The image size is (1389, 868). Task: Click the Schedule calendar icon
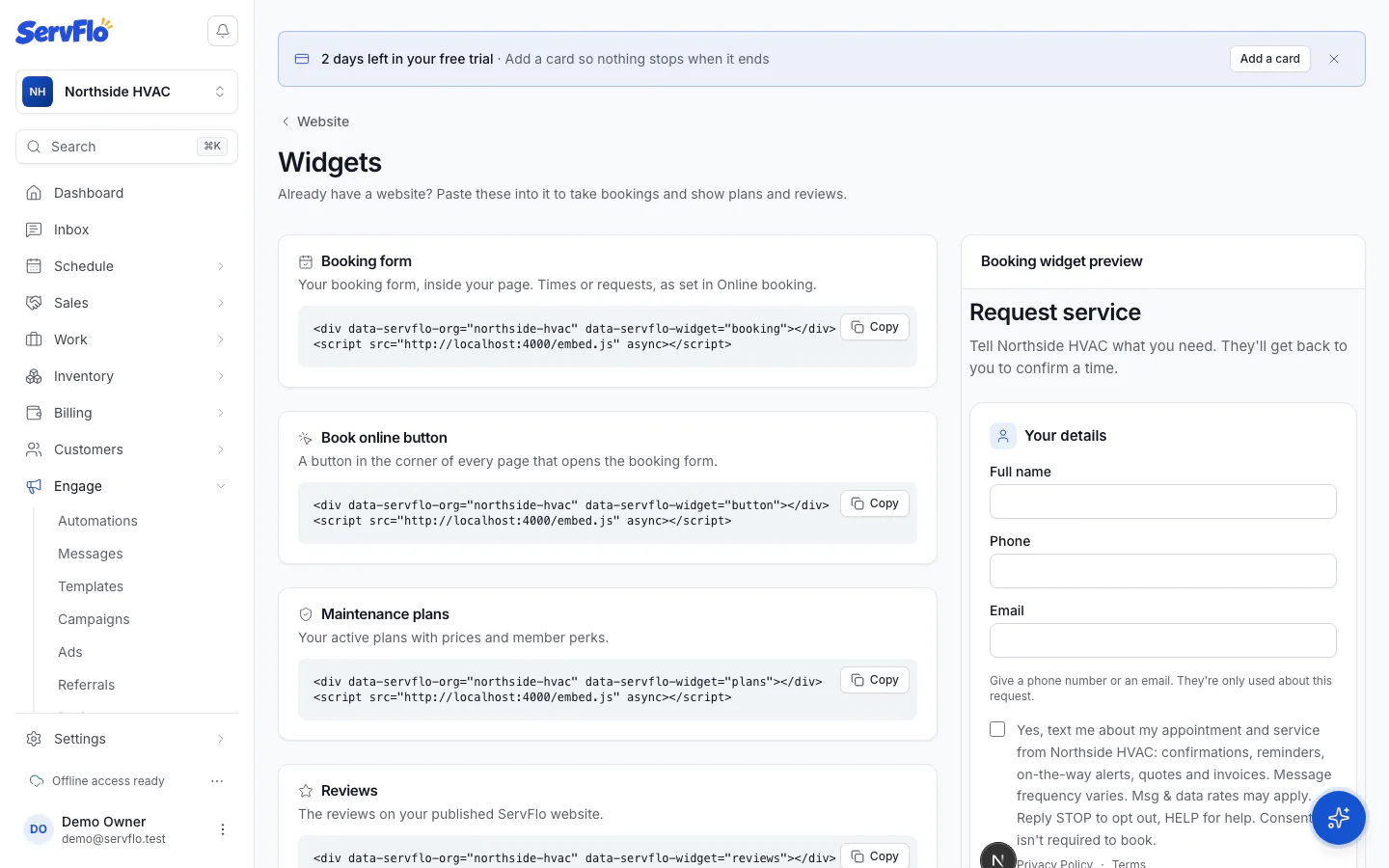pos(34,266)
